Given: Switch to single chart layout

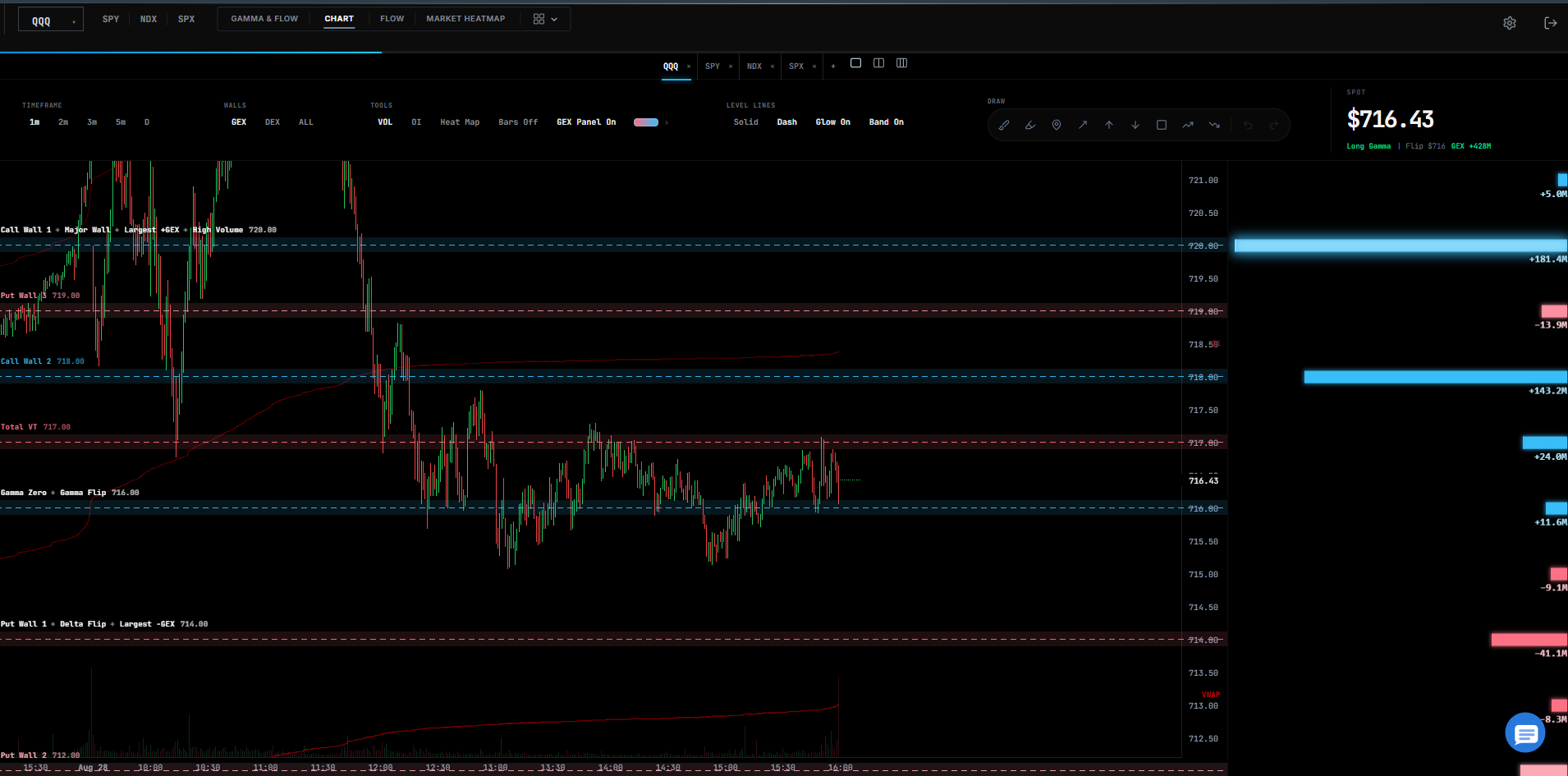Looking at the screenshot, I should pos(855,63).
